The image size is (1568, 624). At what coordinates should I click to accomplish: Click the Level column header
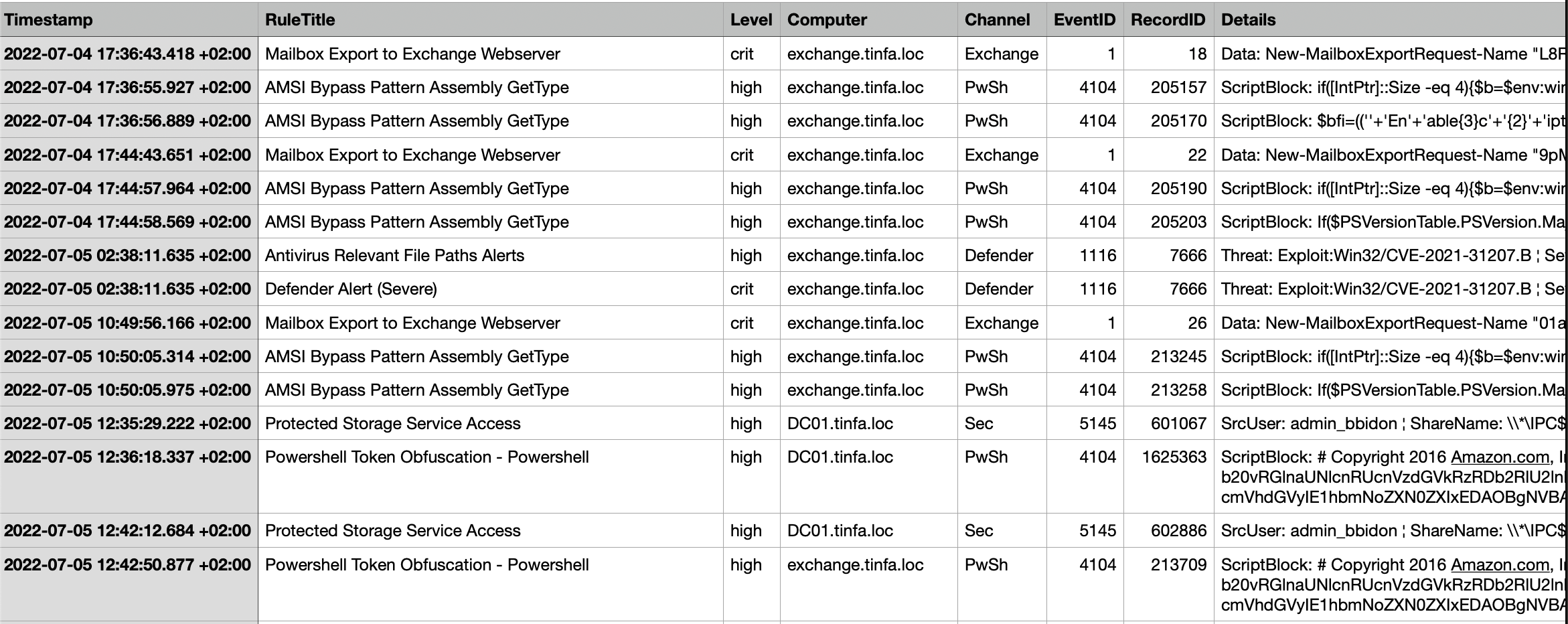coord(751,19)
